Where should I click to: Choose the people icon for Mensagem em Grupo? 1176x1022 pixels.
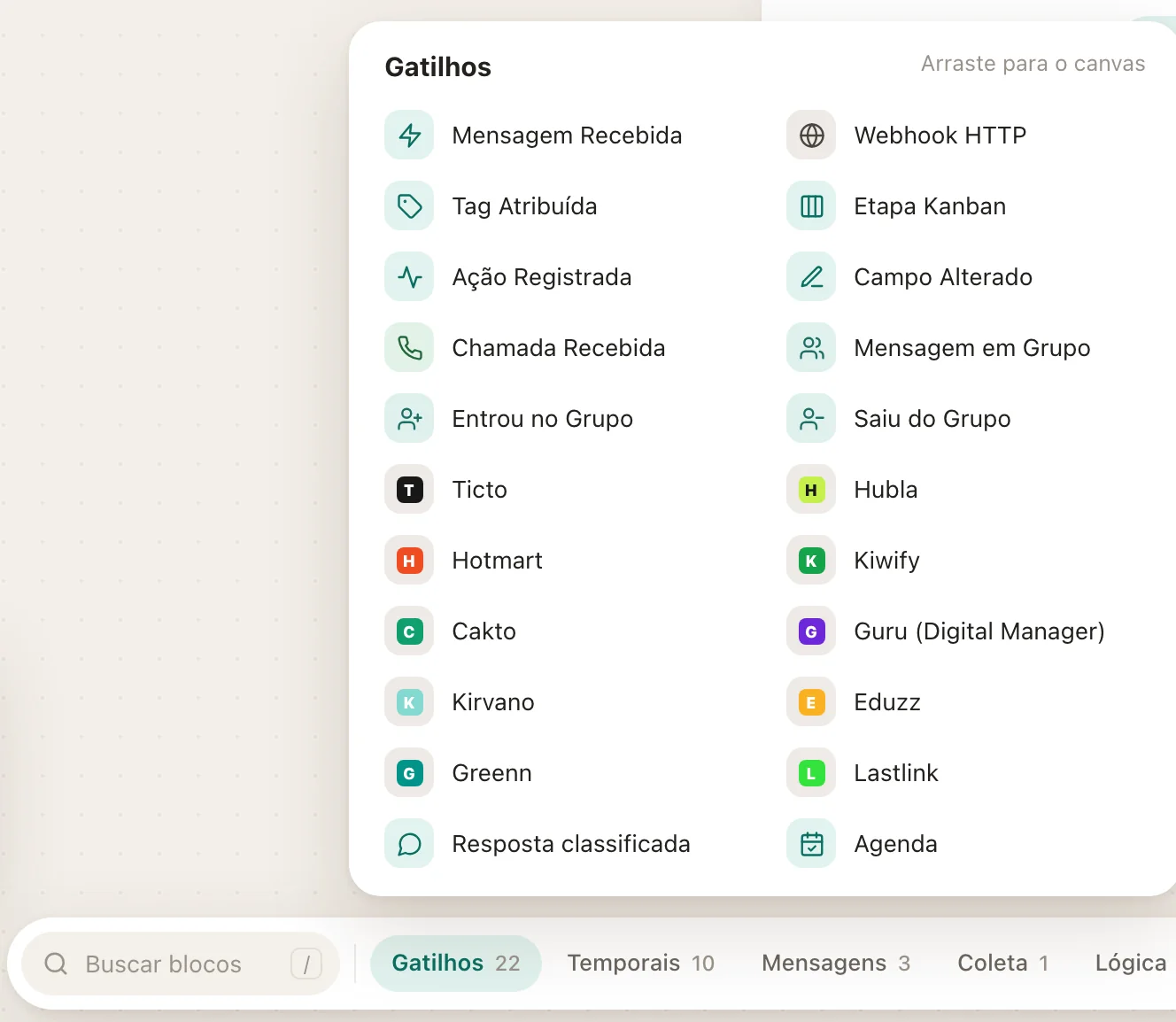tap(811, 348)
